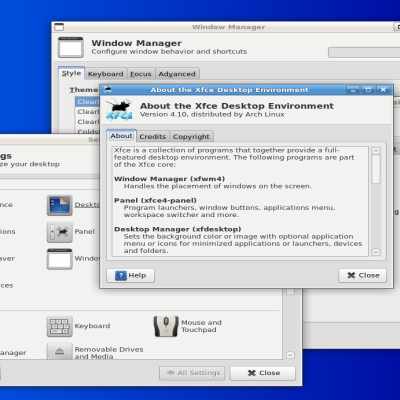This screenshot has height=400, width=400.
Task: Click the Removable Drives and Media label
Action: (109, 353)
